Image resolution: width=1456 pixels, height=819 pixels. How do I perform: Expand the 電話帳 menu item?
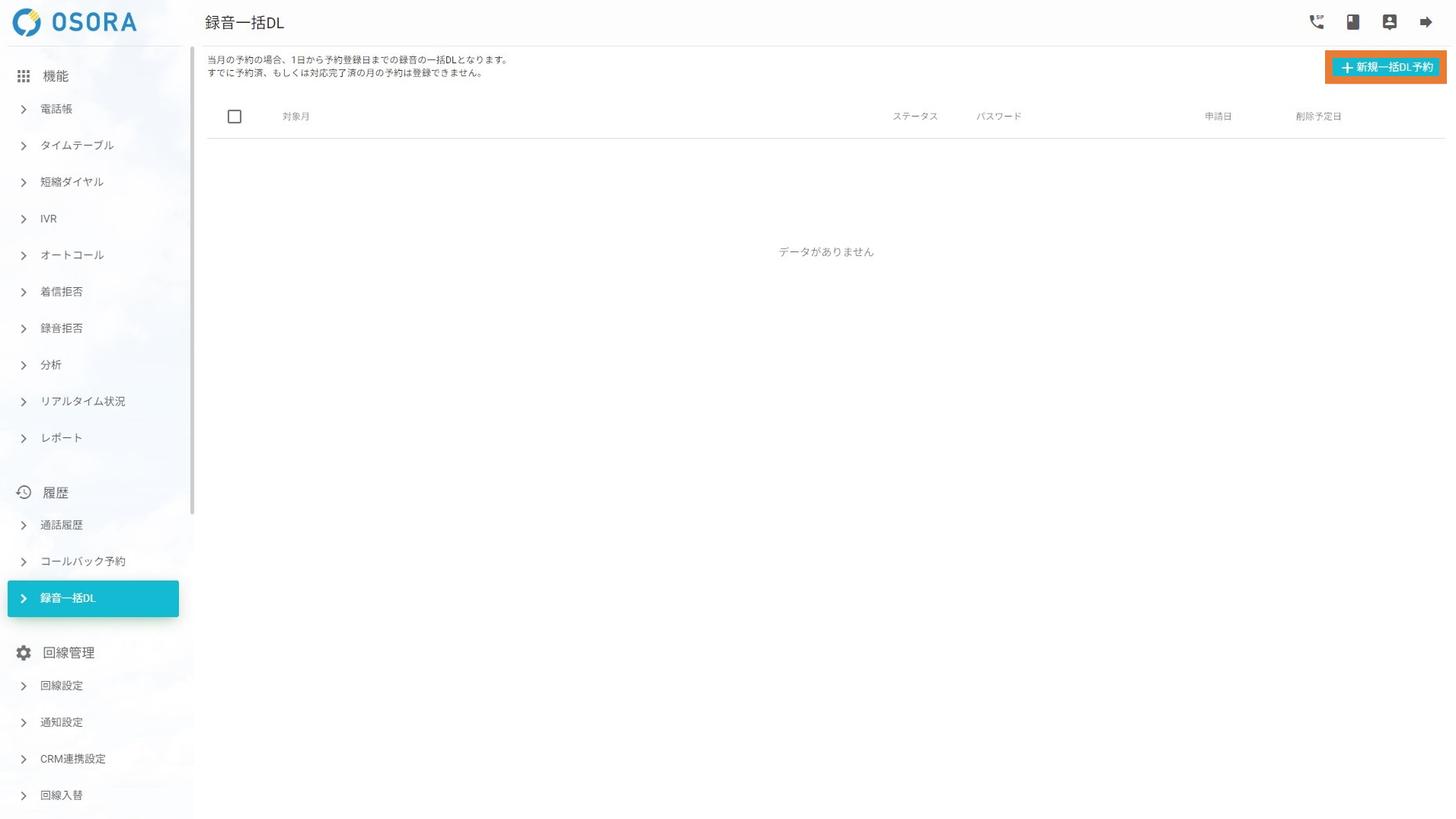click(x=56, y=109)
